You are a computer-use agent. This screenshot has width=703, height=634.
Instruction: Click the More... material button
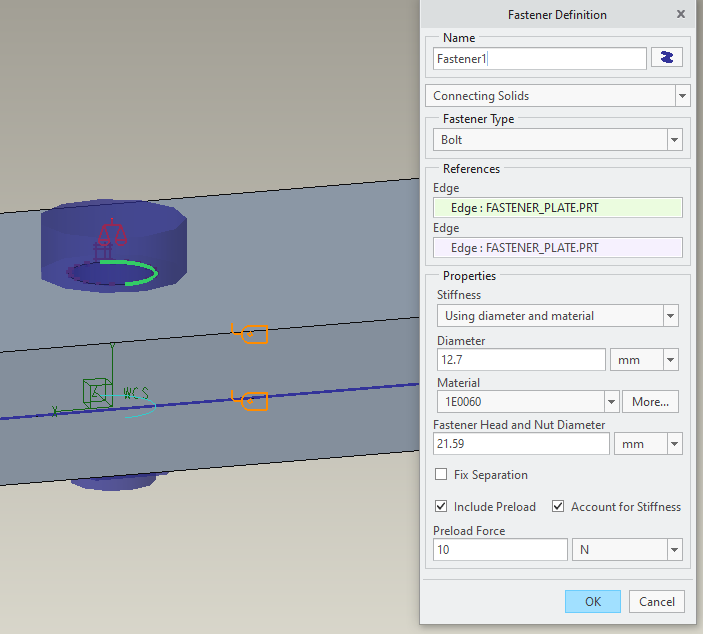tap(650, 402)
